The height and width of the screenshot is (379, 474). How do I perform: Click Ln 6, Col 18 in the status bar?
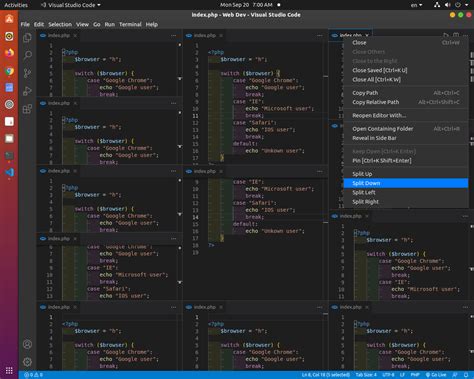[325, 375]
